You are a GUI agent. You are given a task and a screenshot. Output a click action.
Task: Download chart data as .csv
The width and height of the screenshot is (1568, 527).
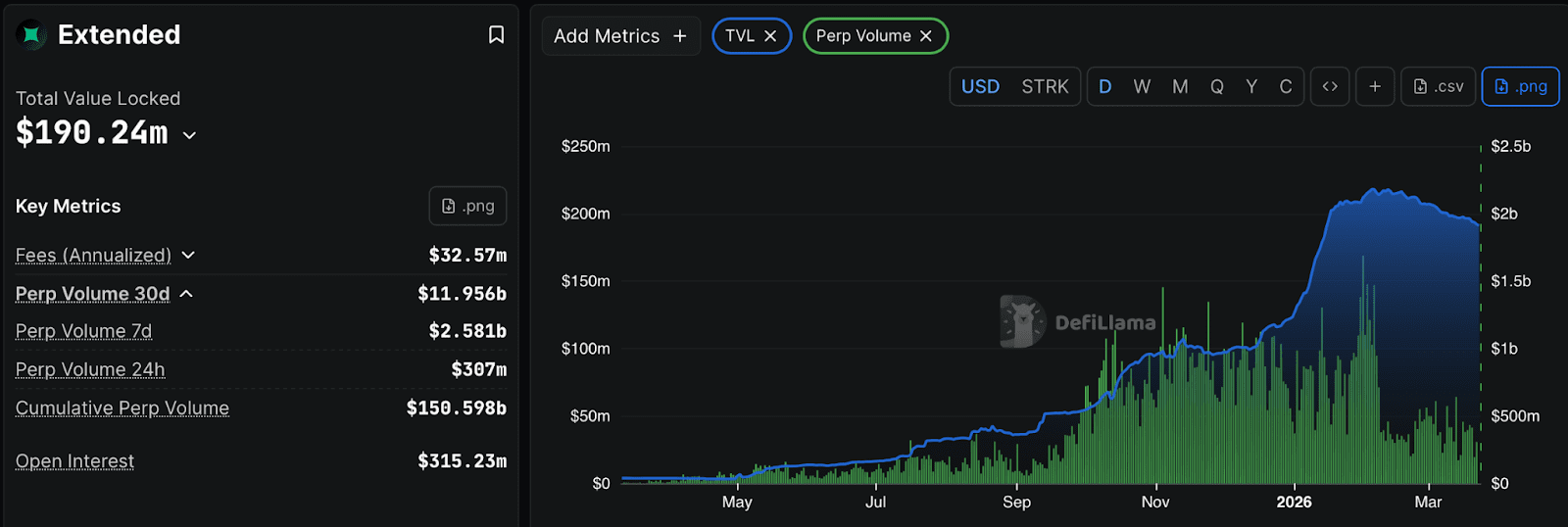pos(1438,86)
